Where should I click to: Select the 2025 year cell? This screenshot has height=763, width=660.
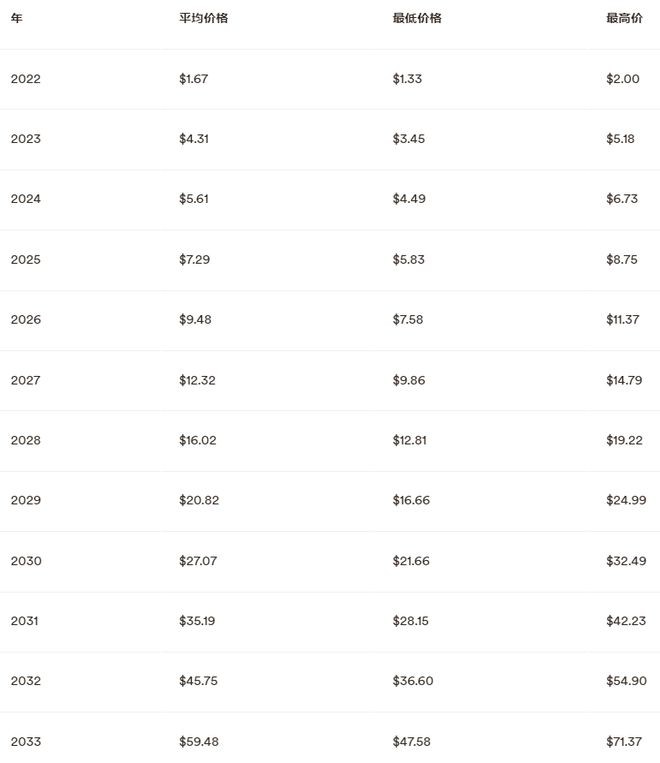click(x=26, y=260)
